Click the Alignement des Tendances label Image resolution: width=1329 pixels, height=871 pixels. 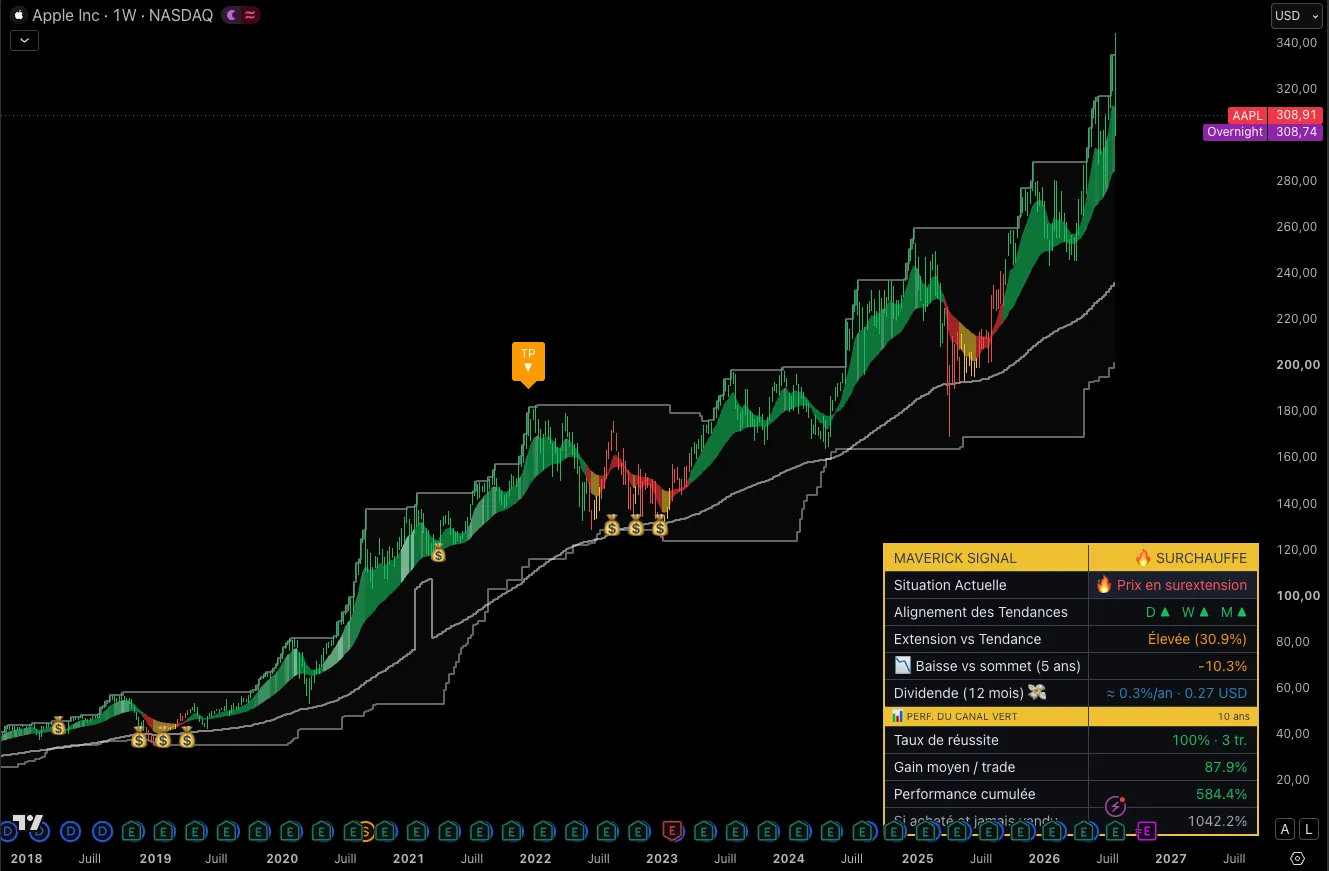(x=981, y=612)
